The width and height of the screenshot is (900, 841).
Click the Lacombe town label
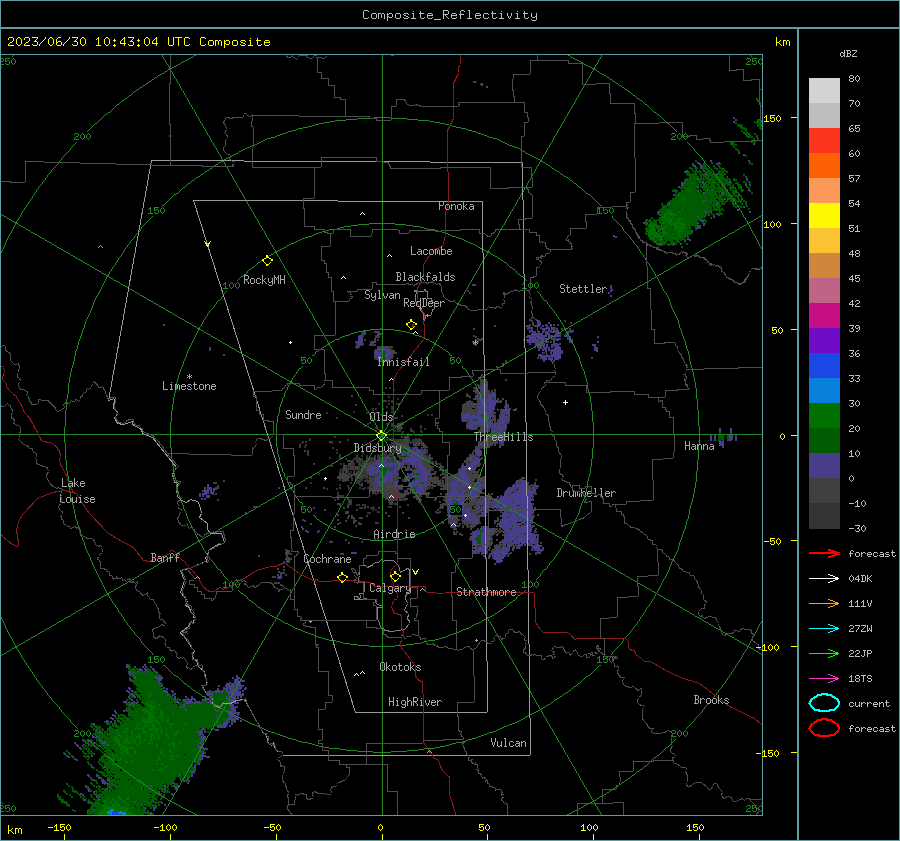pos(431,251)
